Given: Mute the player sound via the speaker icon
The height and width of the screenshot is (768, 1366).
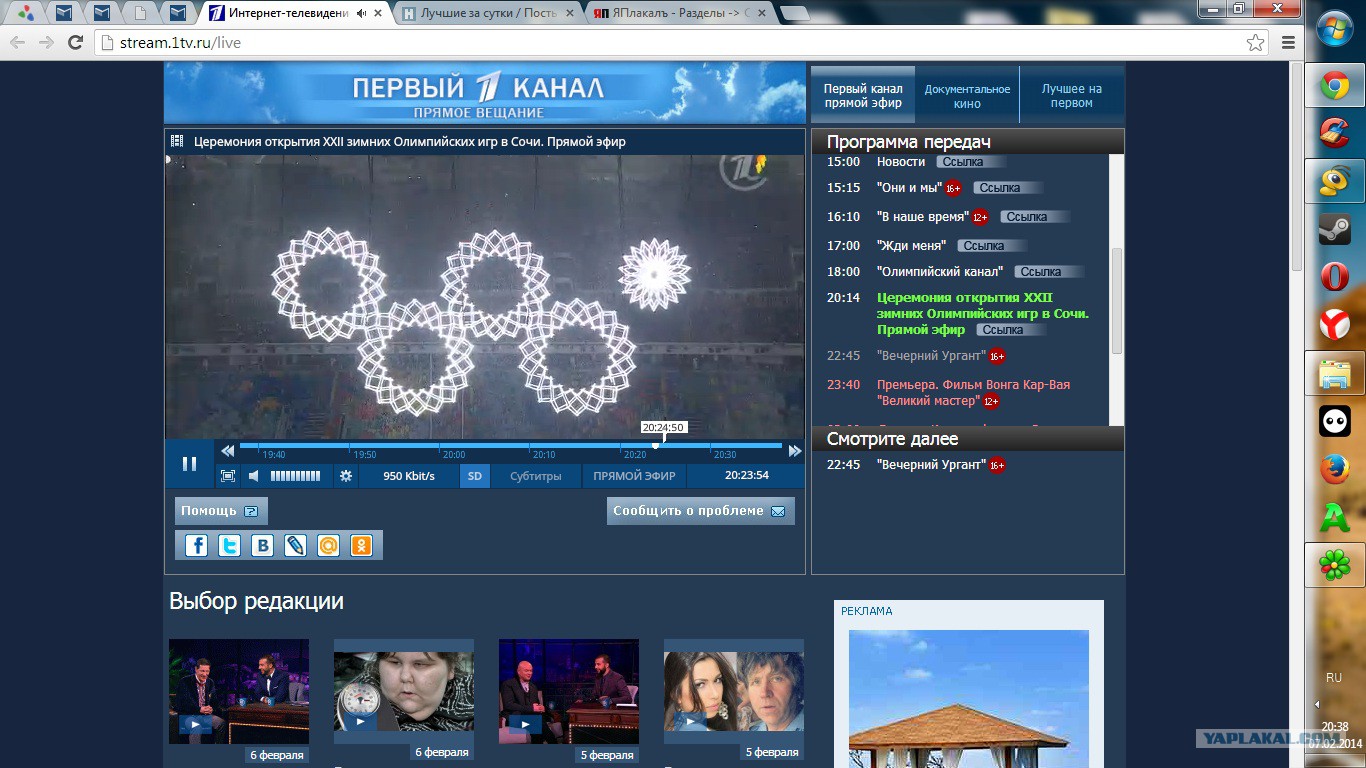Looking at the screenshot, I should coord(254,476).
